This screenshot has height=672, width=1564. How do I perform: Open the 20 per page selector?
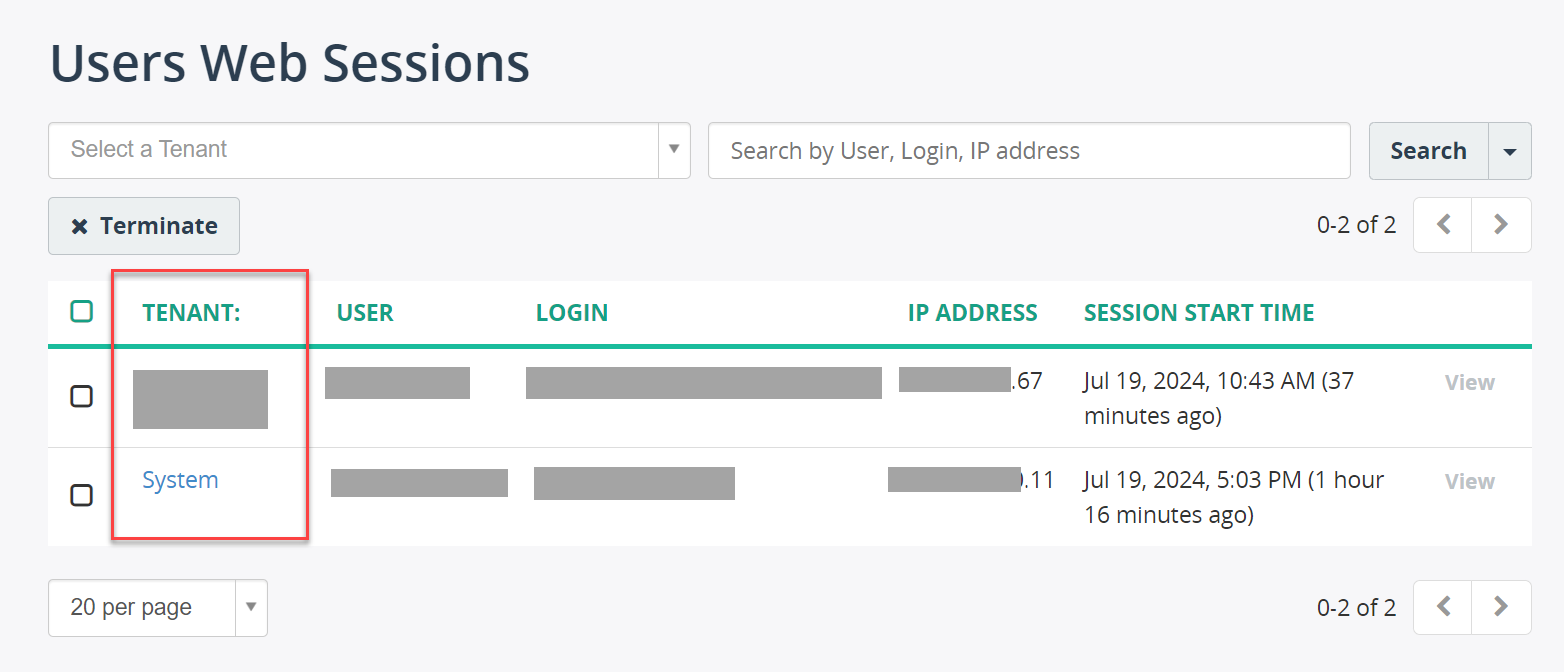pyautogui.click(x=158, y=608)
